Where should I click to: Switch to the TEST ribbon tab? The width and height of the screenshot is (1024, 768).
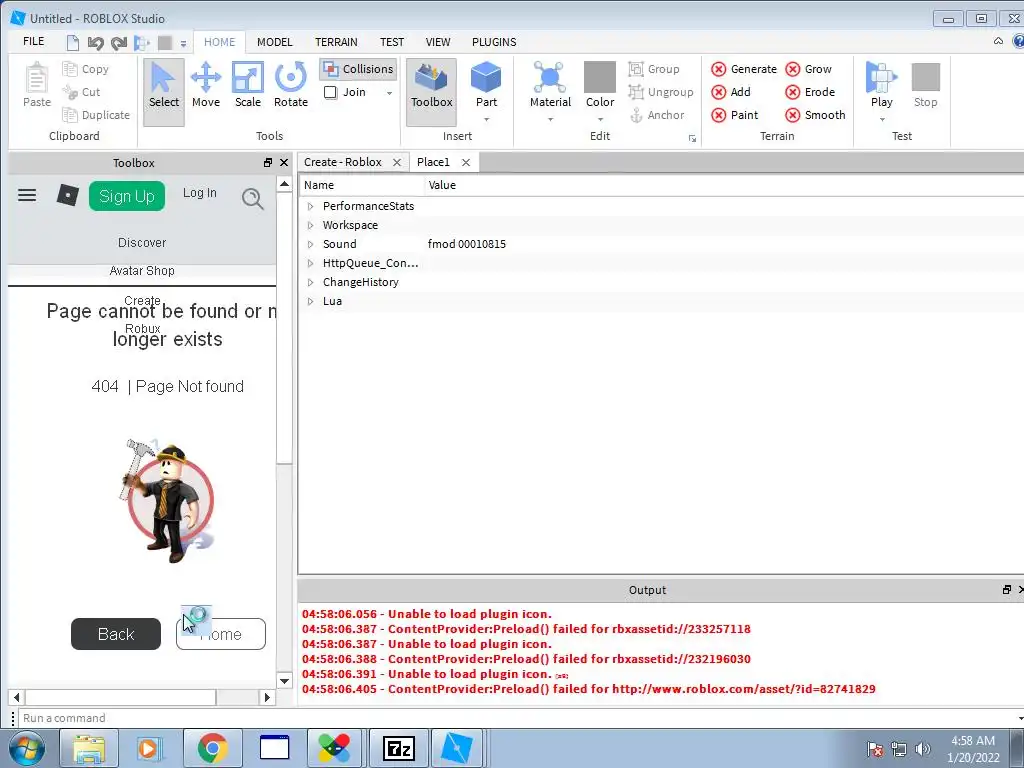point(392,42)
